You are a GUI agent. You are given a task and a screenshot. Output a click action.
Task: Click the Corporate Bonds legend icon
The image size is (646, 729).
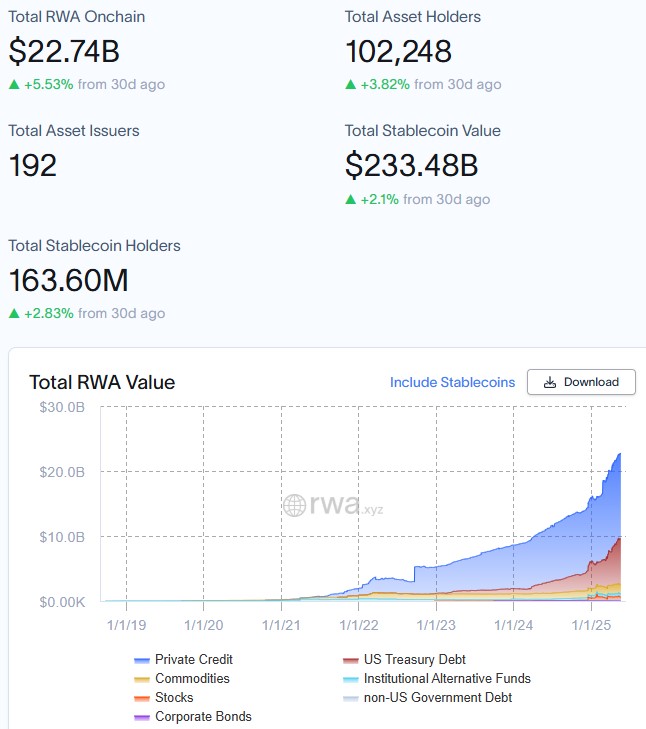pyautogui.click(x=141, y=717)
